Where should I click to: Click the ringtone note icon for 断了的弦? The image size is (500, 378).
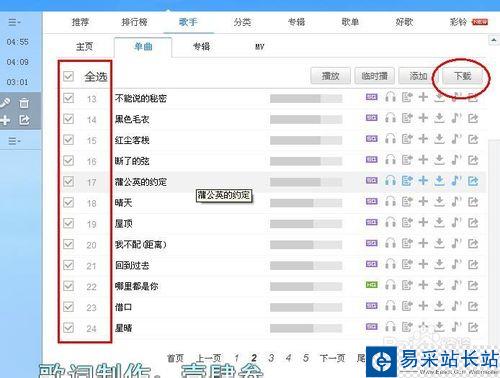[456, 160]
